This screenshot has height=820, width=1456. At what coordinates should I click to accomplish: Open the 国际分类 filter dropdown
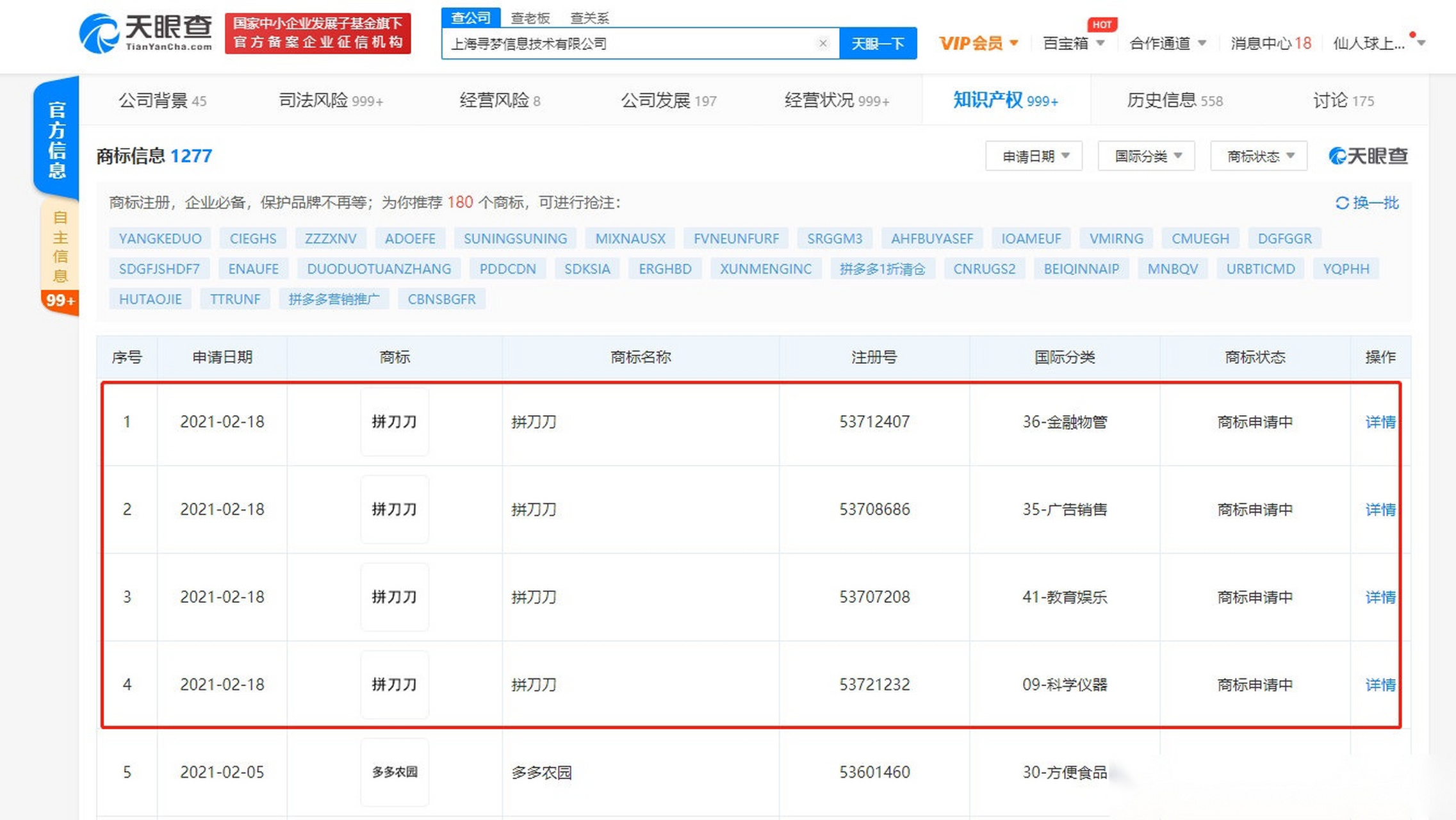1146,156
